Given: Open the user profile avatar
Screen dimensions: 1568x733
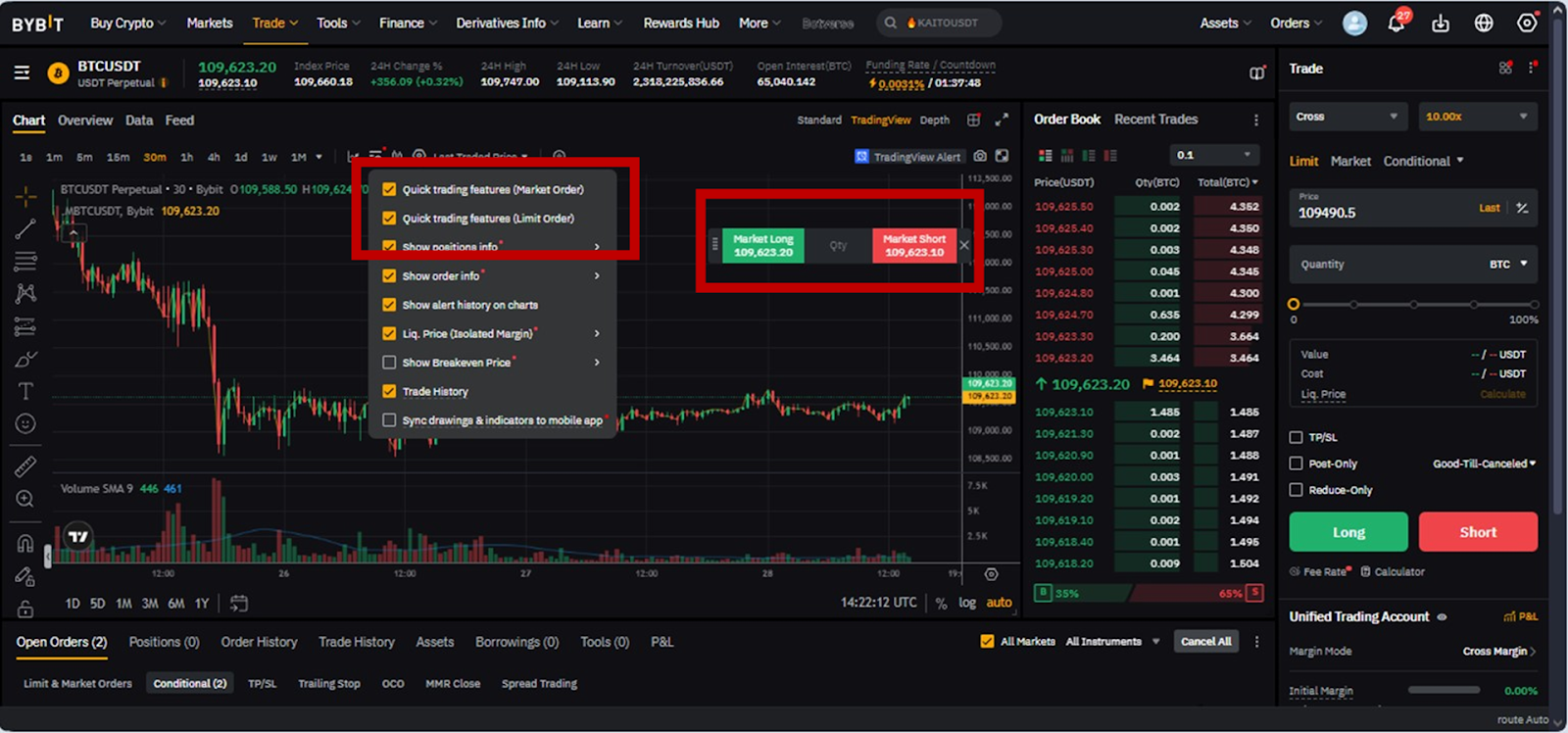Looking at the screenshot, I should 1354,23.
